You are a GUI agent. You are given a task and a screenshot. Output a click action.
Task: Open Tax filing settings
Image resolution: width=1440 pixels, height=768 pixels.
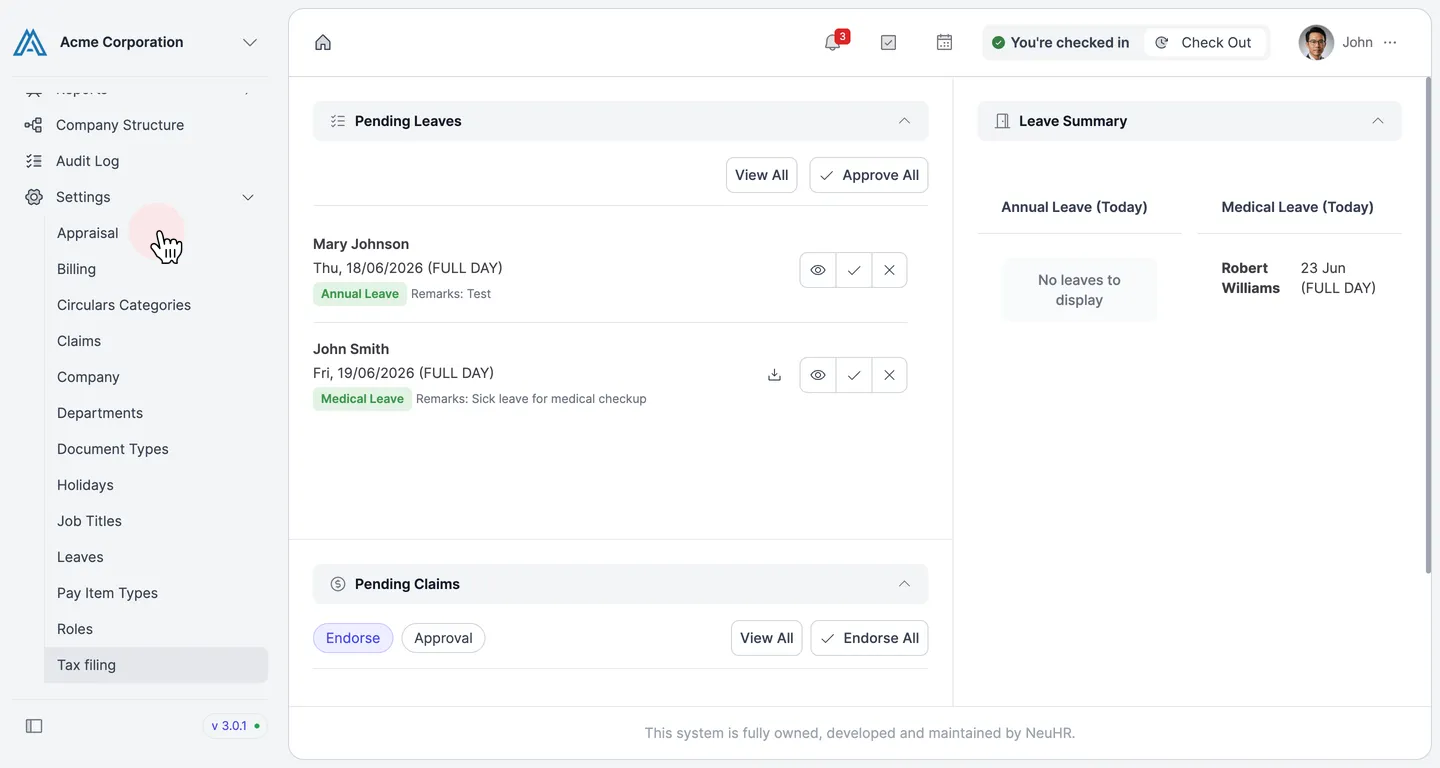pos(156,665)
